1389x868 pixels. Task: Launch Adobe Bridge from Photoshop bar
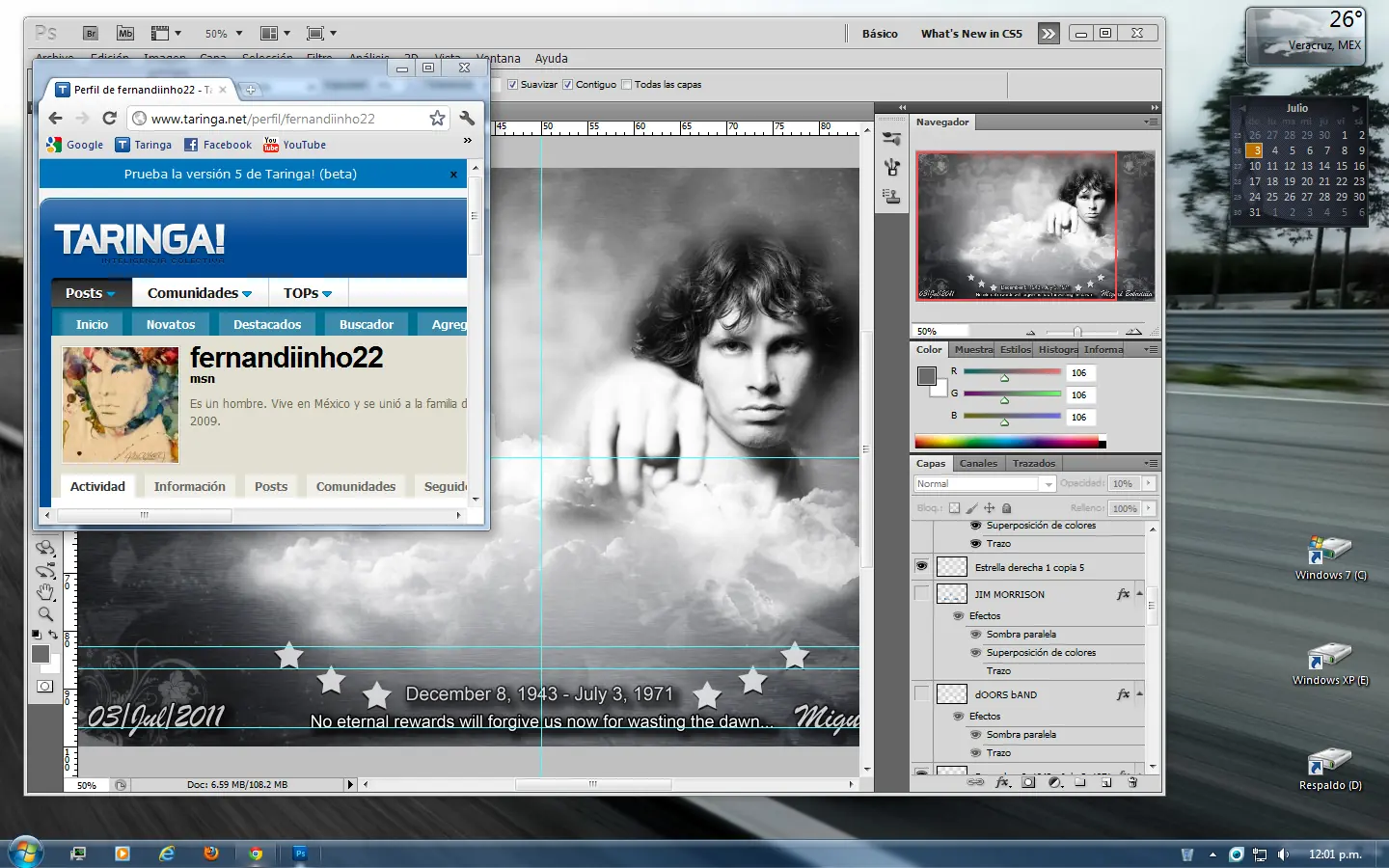click(x=91, y=33)
